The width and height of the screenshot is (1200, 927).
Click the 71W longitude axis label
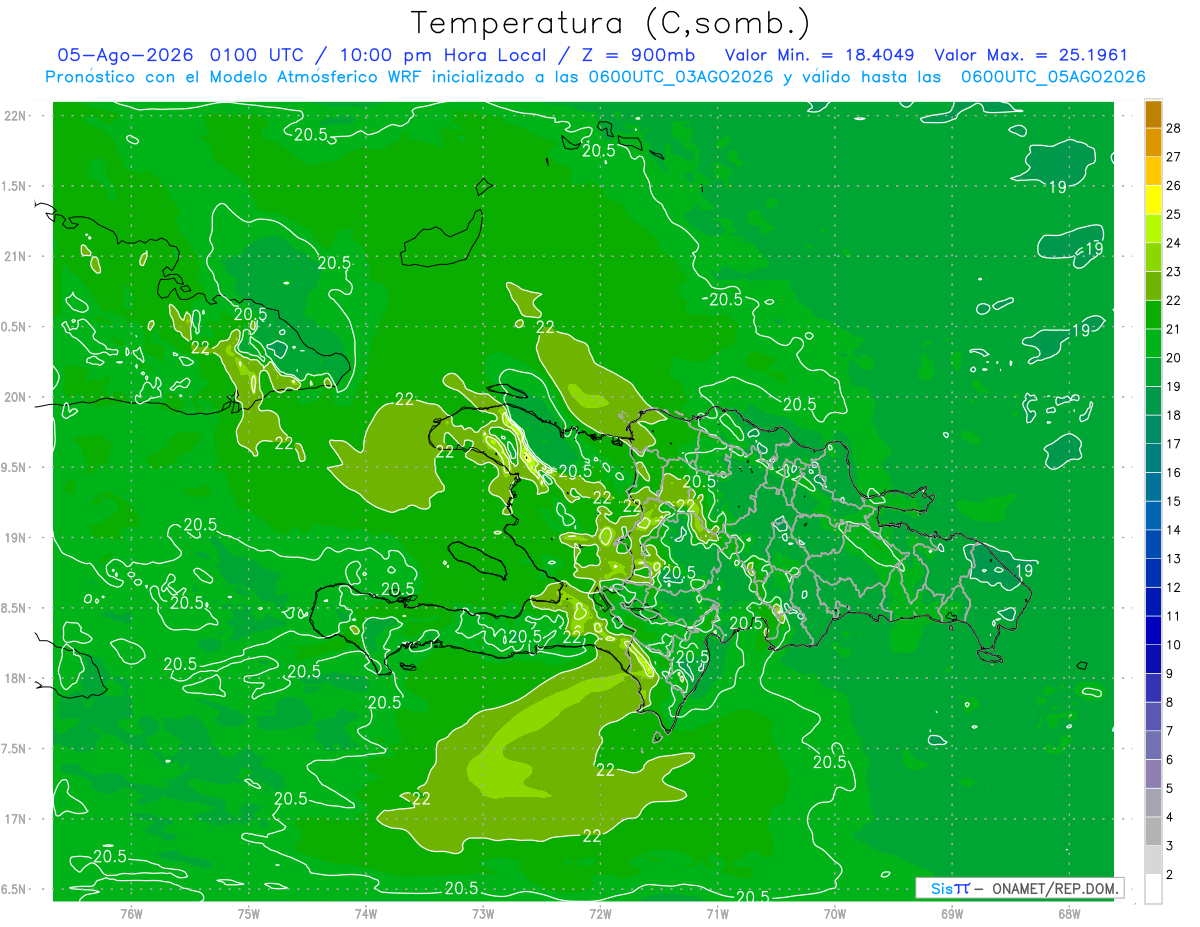(x=717, y=913)
